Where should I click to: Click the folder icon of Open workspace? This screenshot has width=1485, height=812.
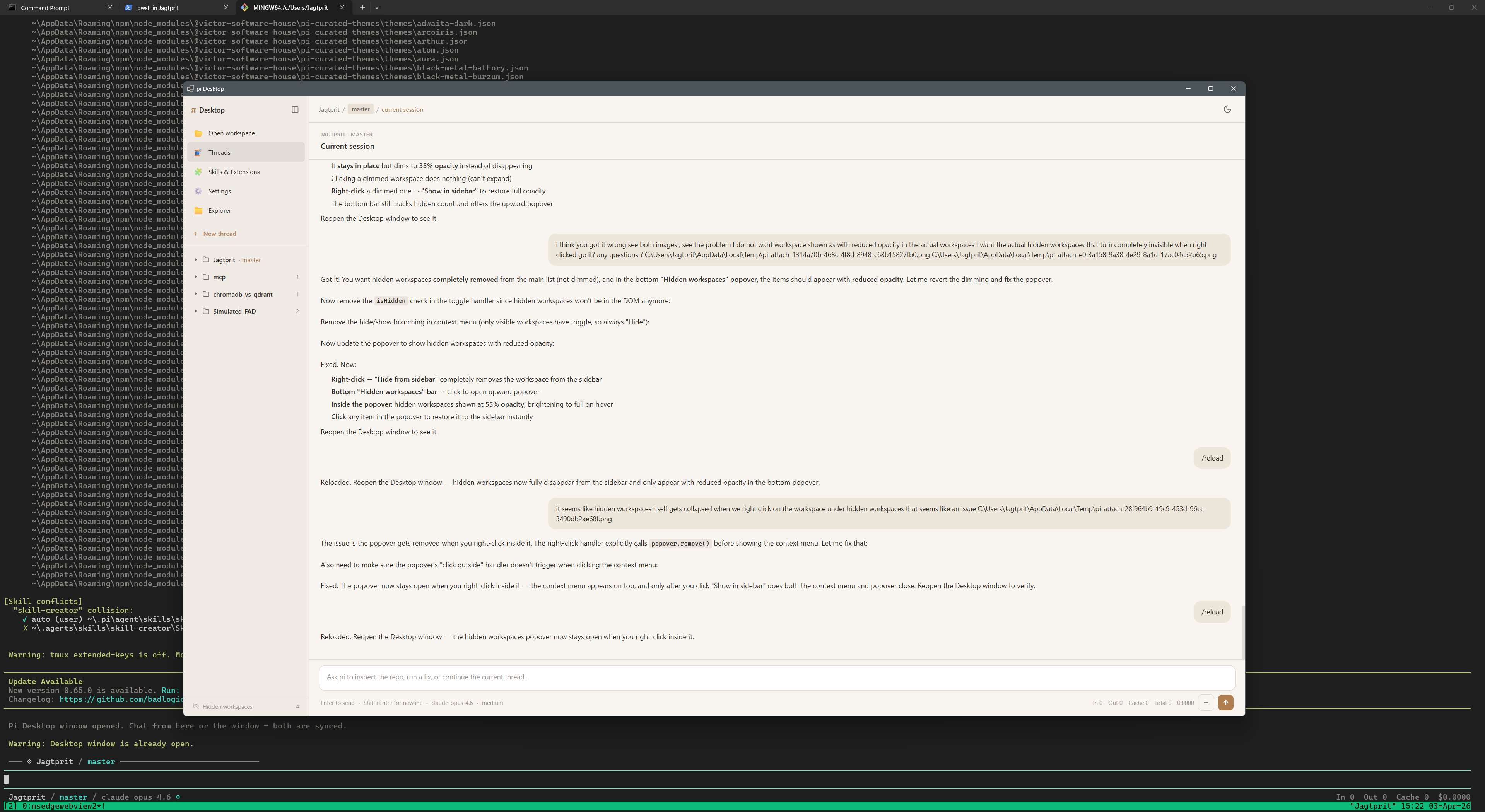click(198, 133)
